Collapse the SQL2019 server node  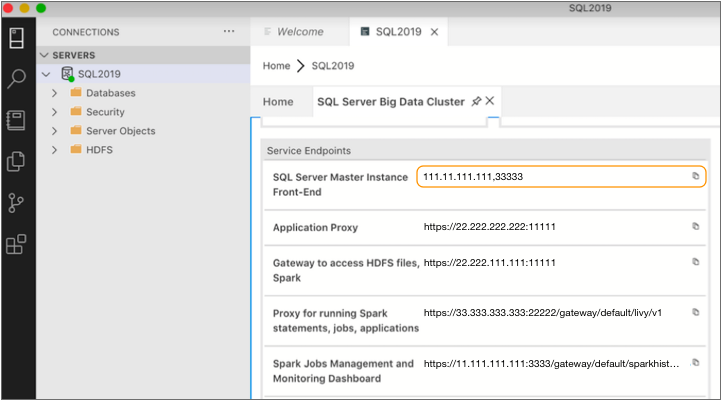[x=46, y=74]
